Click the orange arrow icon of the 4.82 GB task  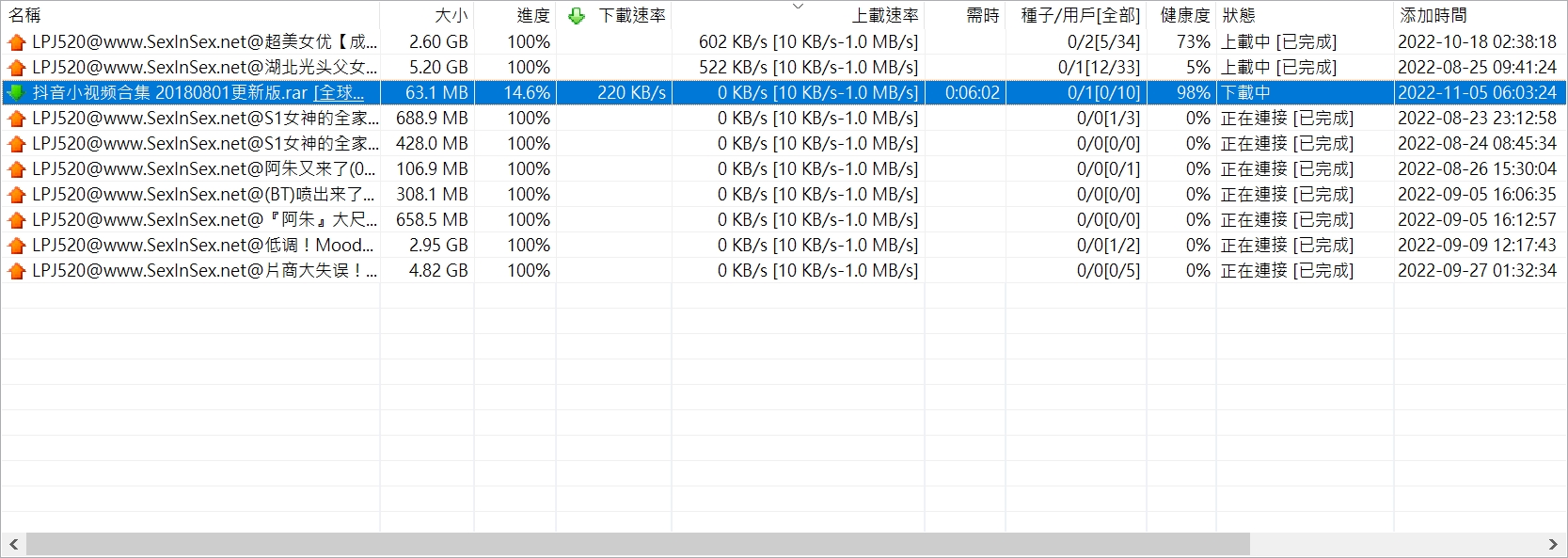[x=16, y=271]
